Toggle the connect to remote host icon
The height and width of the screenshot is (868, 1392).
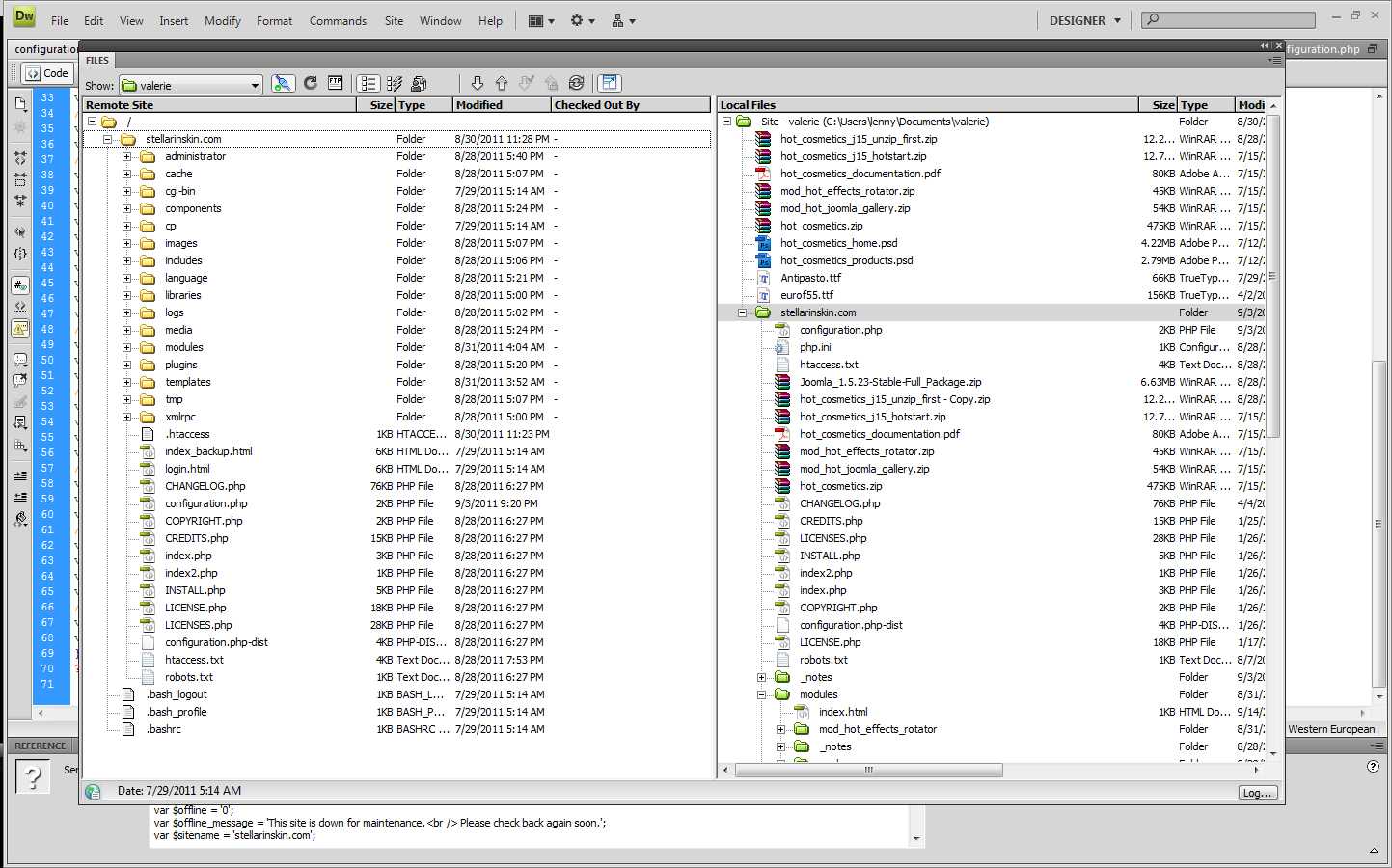(x=283, y=84)
